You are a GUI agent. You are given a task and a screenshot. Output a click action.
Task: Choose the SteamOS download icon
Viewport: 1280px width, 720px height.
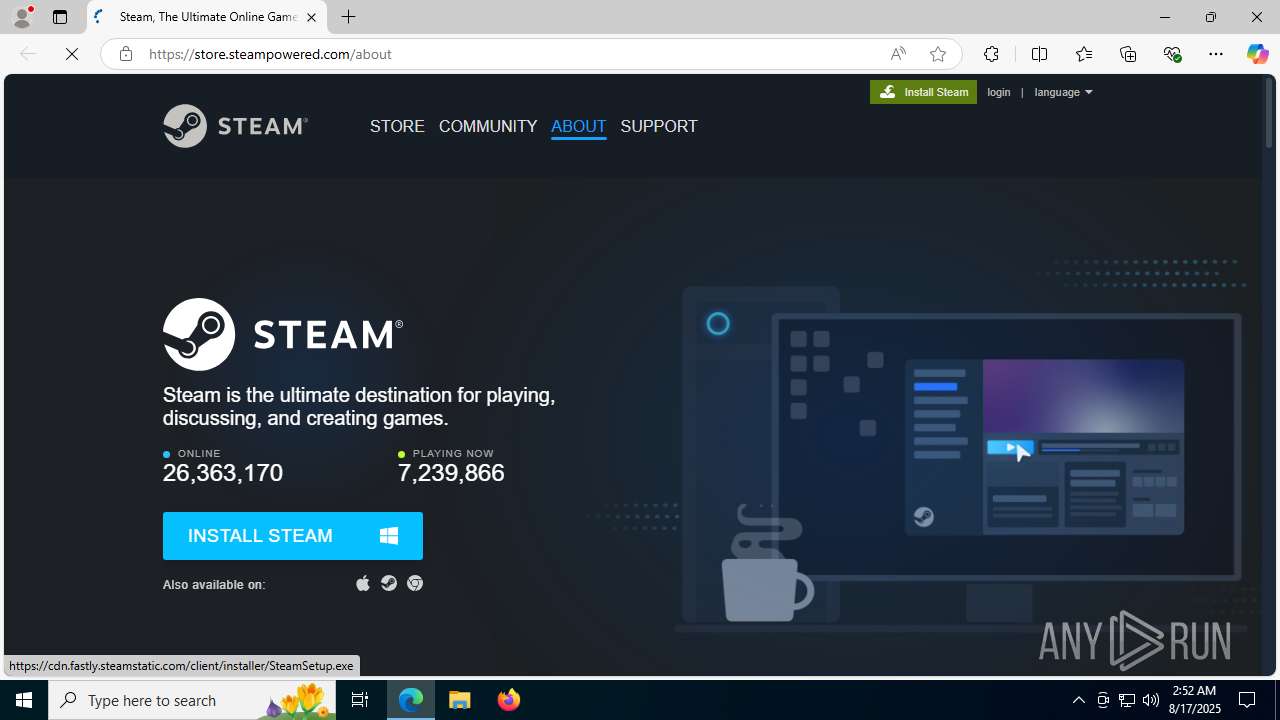click(389, 583)
